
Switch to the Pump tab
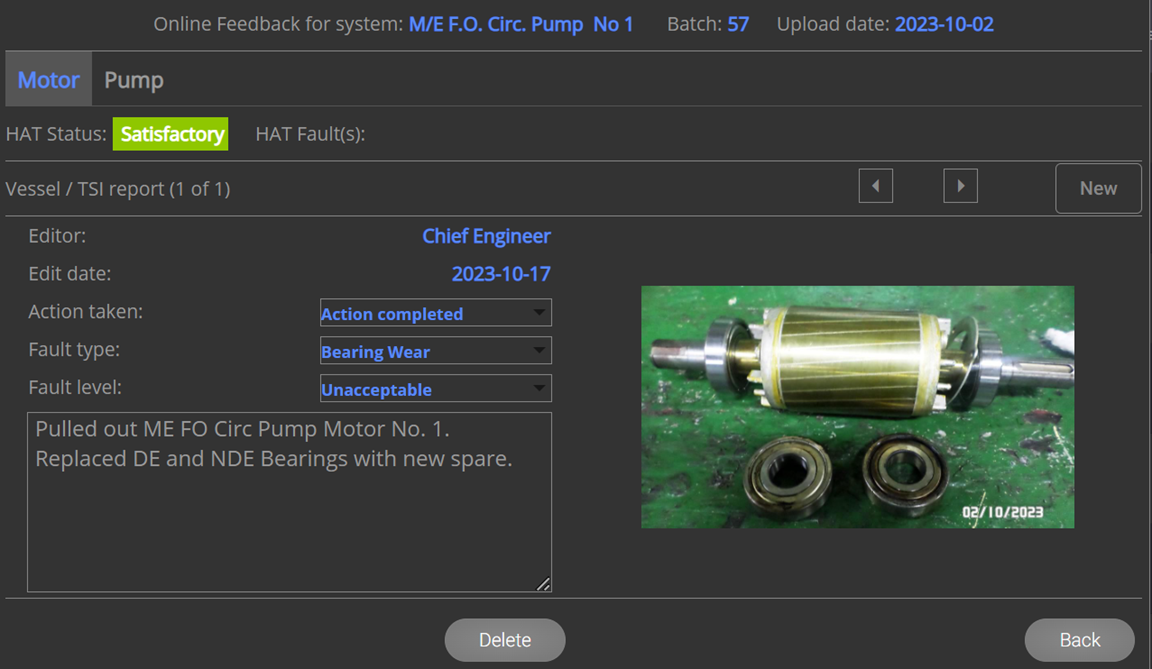[134, 80]
